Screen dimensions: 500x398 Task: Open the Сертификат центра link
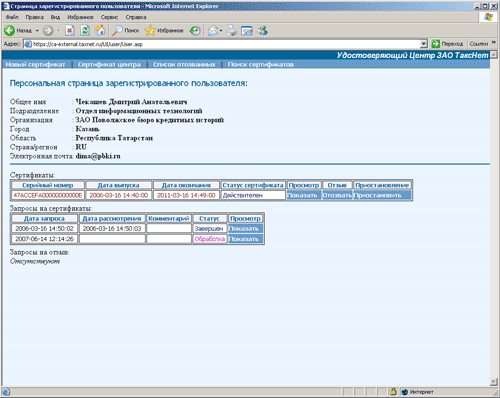(109, 64)
